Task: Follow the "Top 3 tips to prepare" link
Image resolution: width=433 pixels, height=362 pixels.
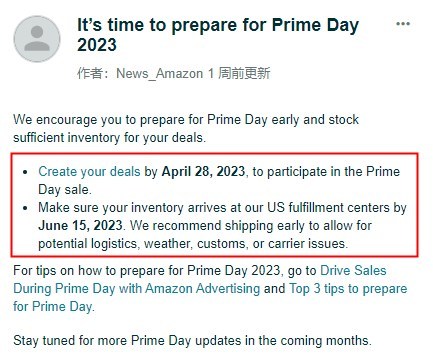Action: pyautogui.click(x=348, y=288)
